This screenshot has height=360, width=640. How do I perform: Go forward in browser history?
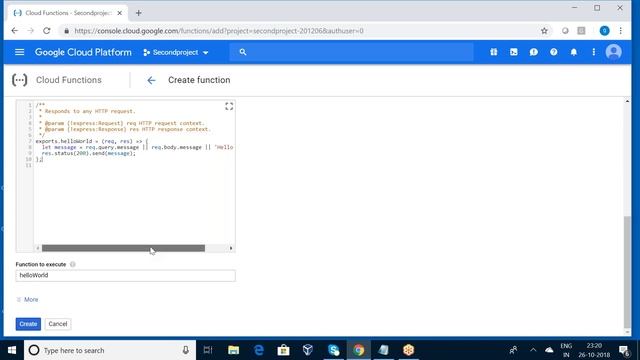click(x=31, y=31)
